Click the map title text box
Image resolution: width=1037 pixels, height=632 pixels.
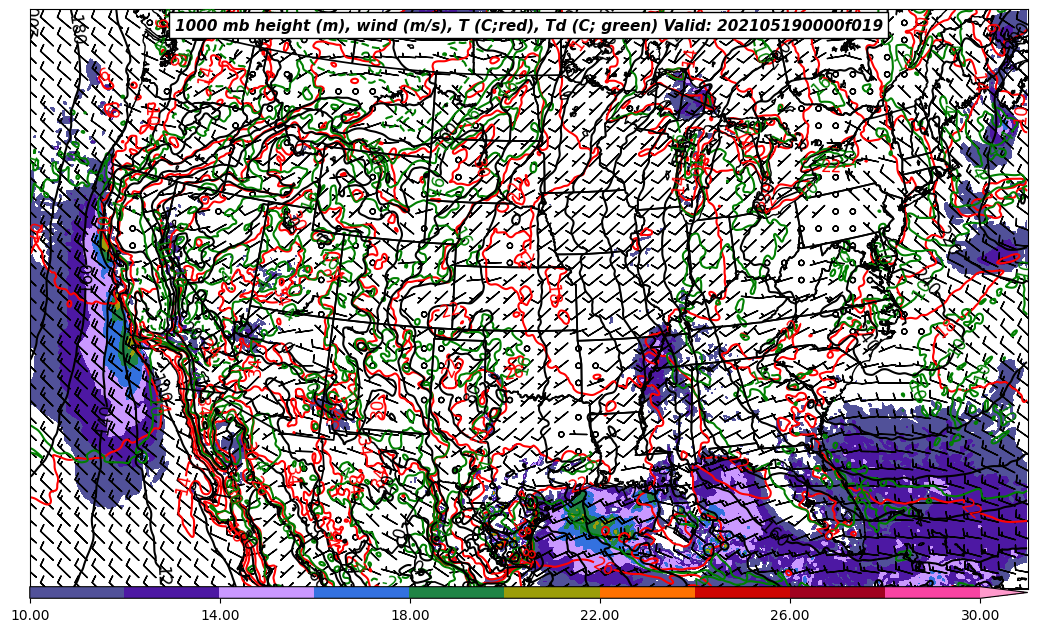pos(528,26)
